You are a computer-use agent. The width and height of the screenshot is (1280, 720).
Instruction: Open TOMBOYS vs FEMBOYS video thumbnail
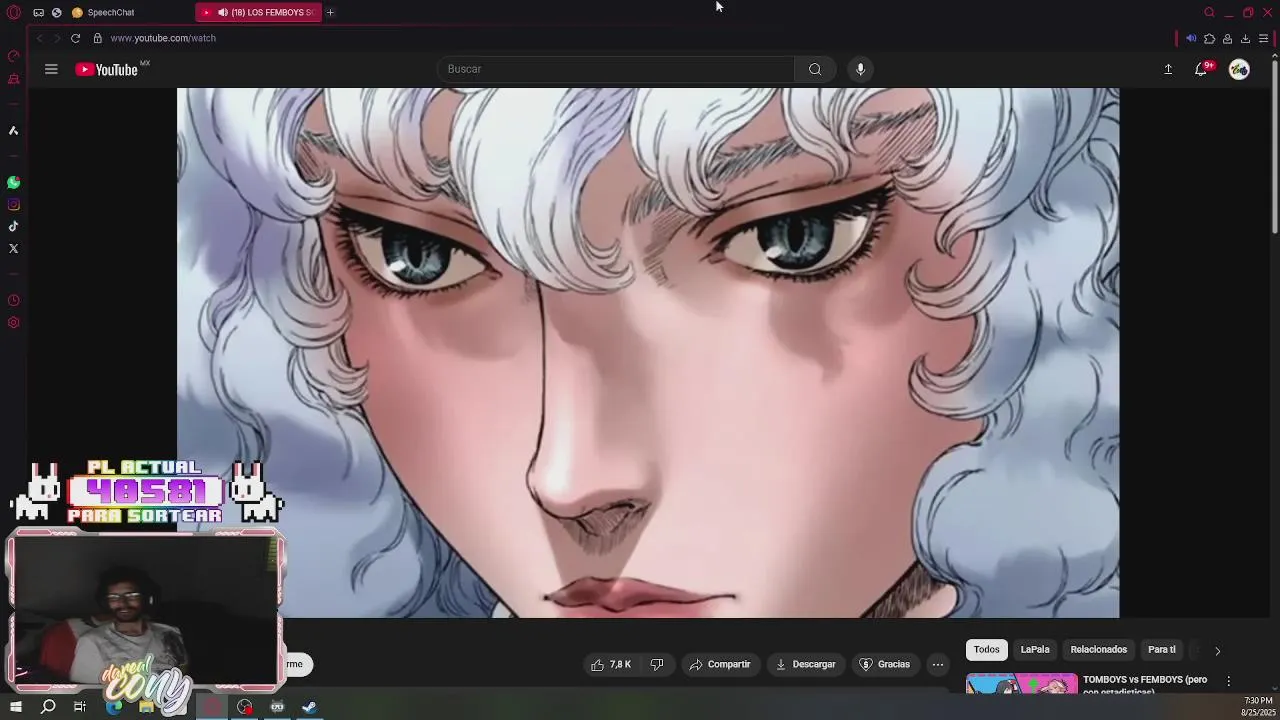tap(1022, 684)
